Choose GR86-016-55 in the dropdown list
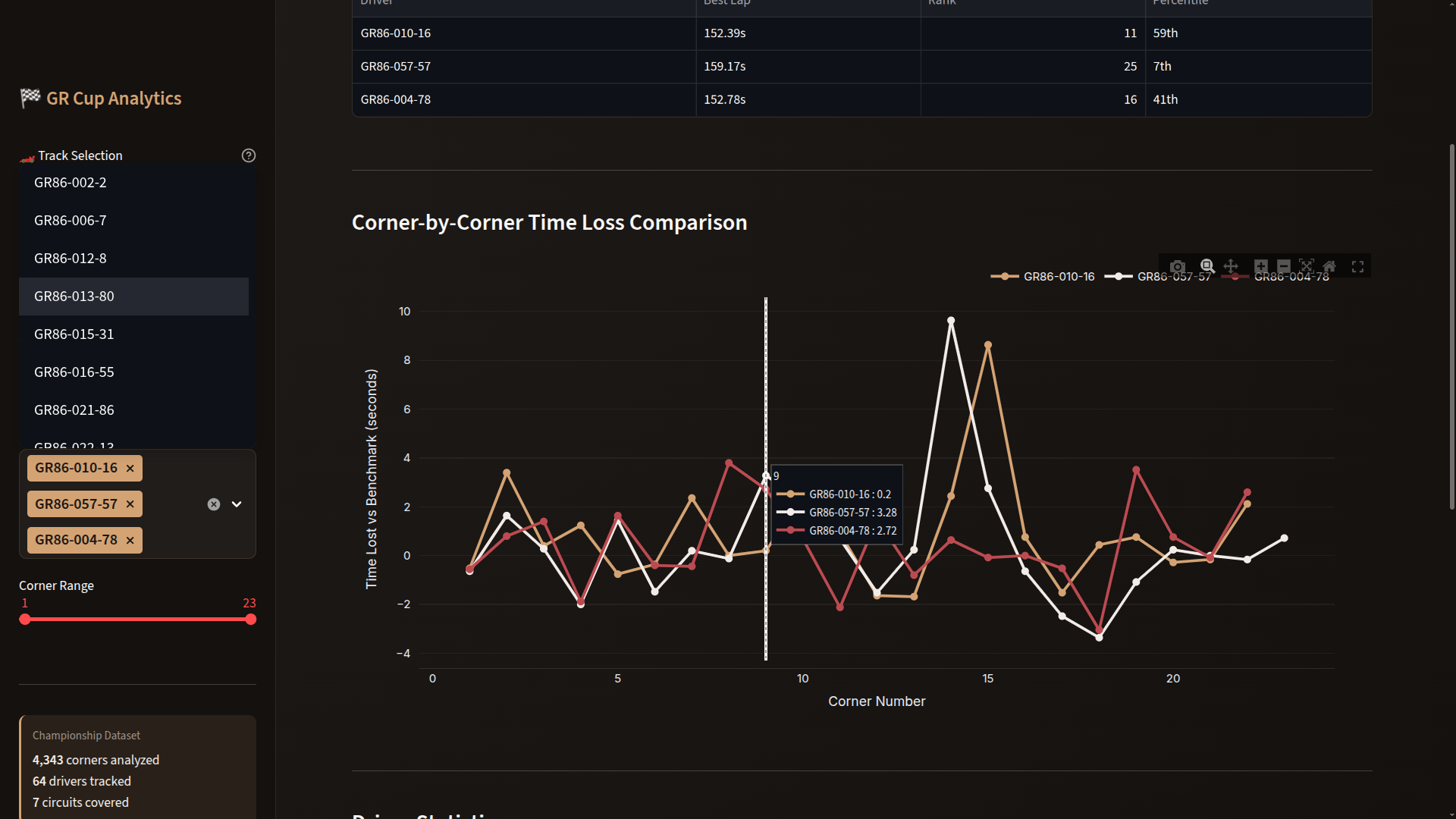 pos(74,372)
